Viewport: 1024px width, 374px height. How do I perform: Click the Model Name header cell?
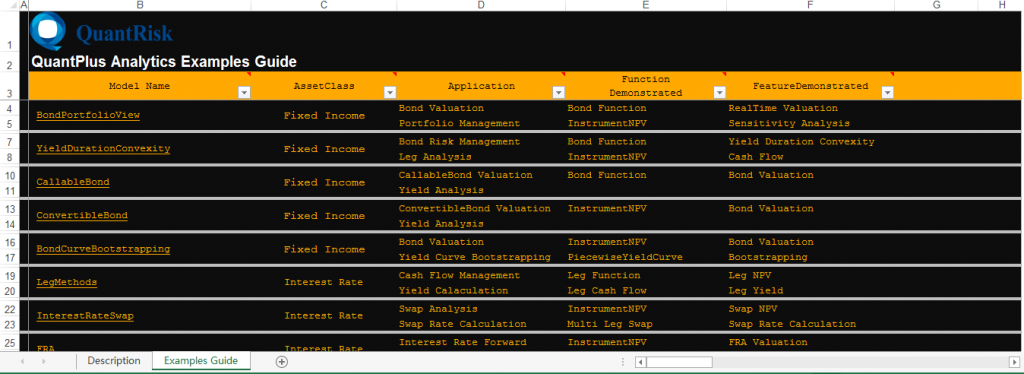click(x=140, y=86)
